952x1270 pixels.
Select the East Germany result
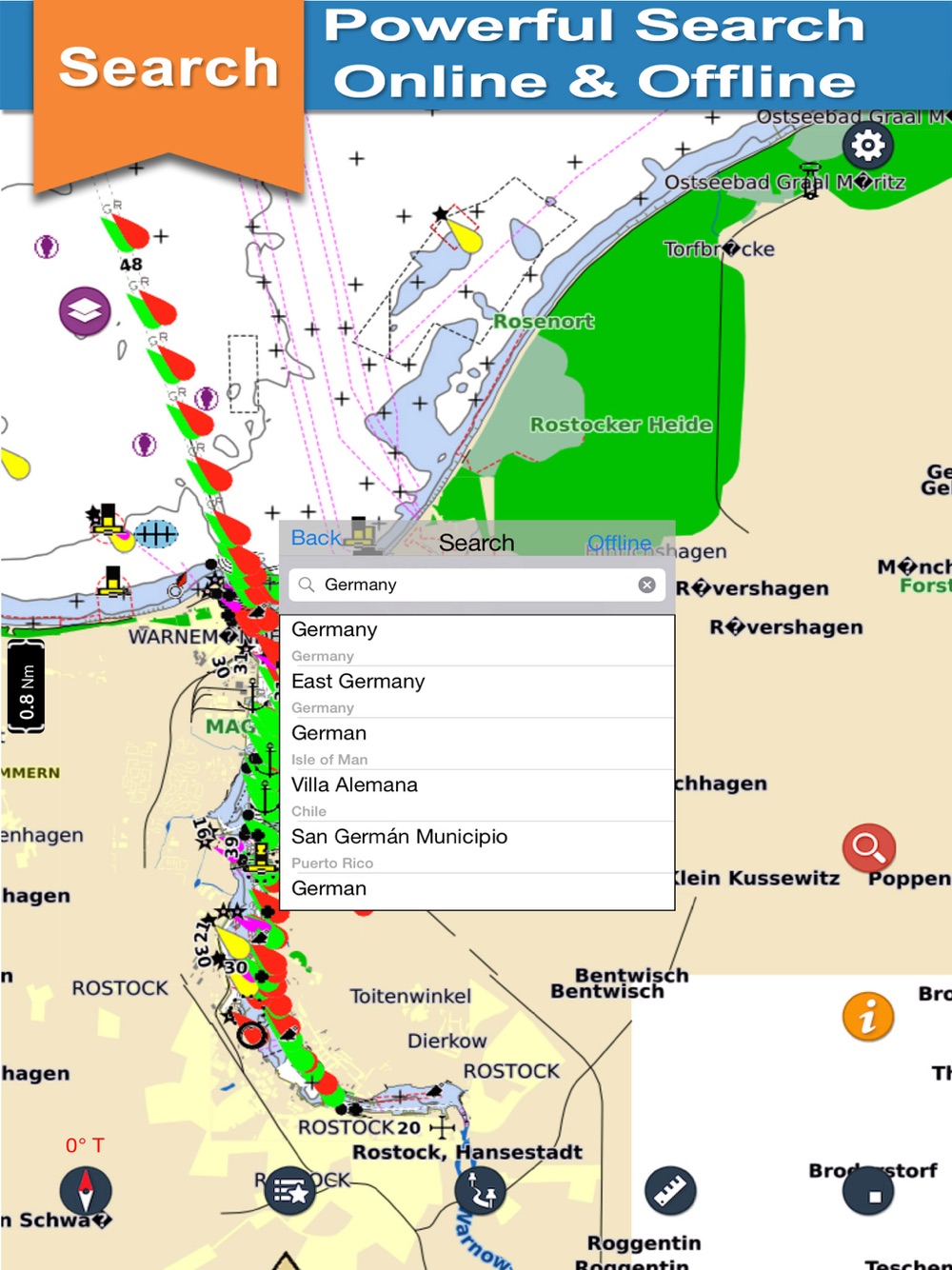(x=477, y=692)
